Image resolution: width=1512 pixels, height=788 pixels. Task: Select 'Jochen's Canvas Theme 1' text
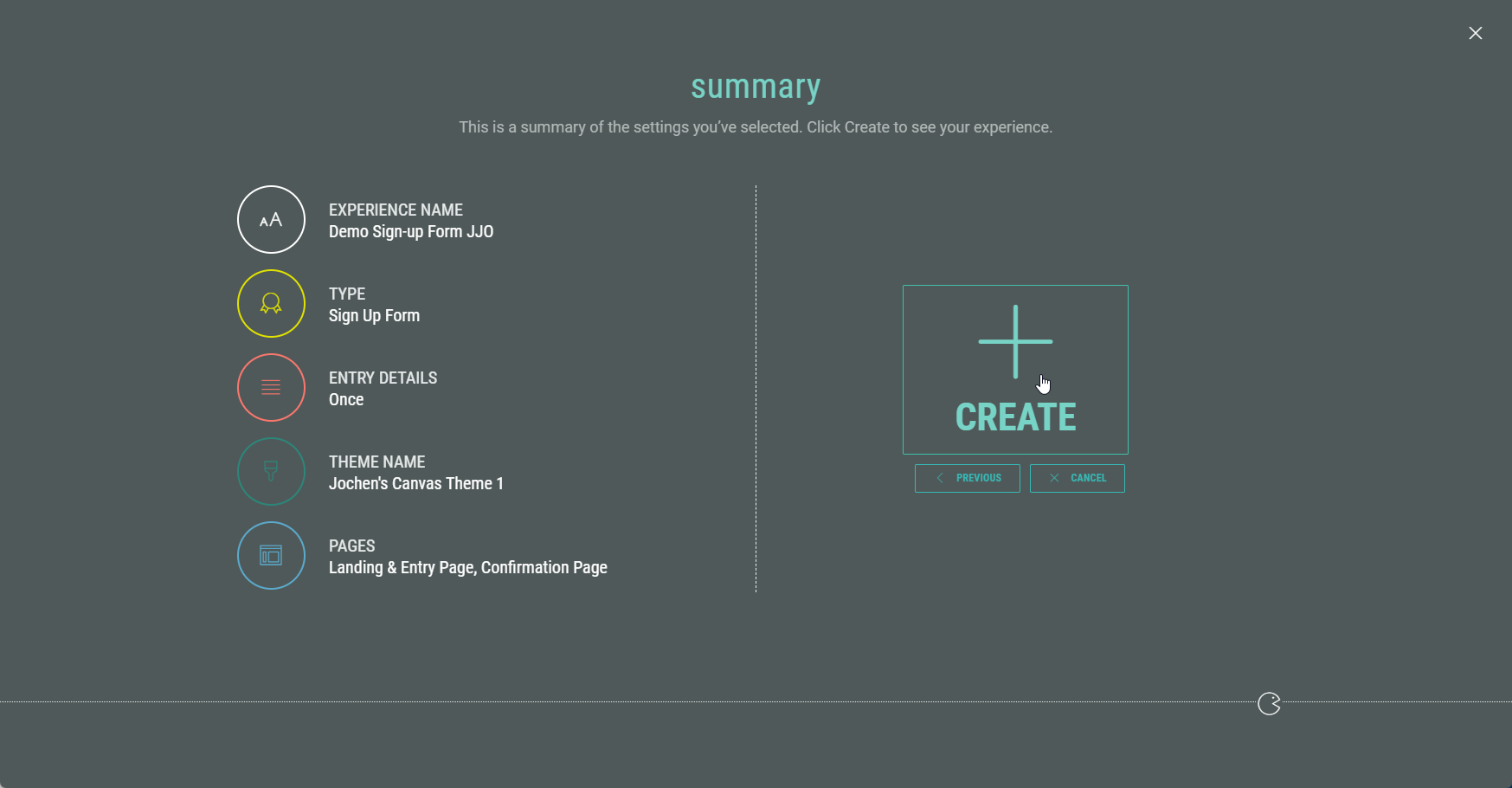415,484
